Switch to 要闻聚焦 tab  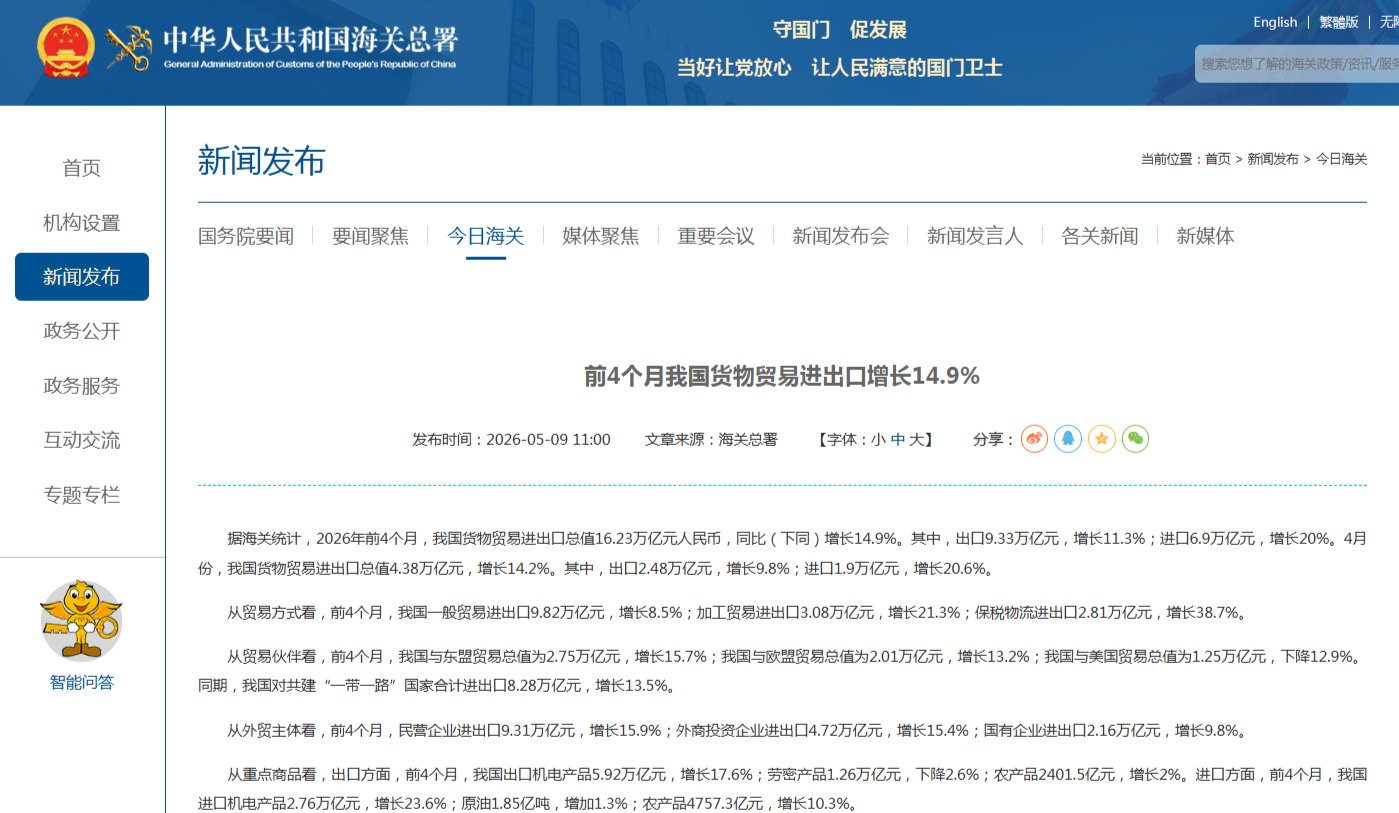click(x=371, y=236)
